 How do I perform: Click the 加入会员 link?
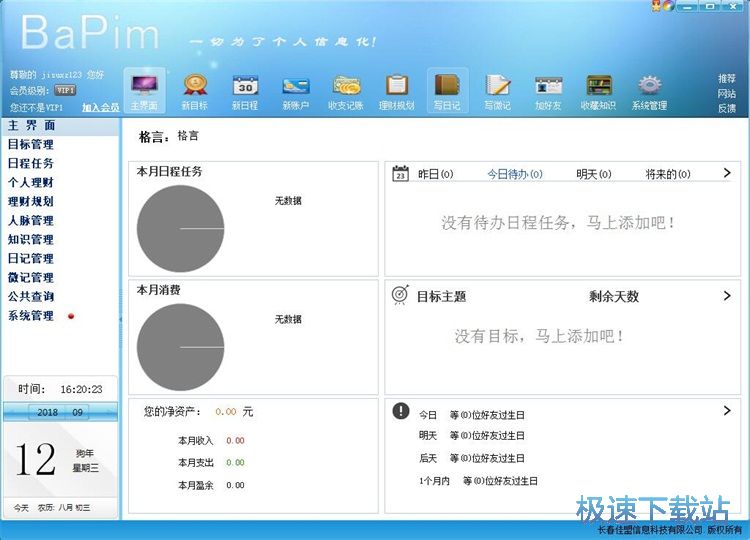100,107
